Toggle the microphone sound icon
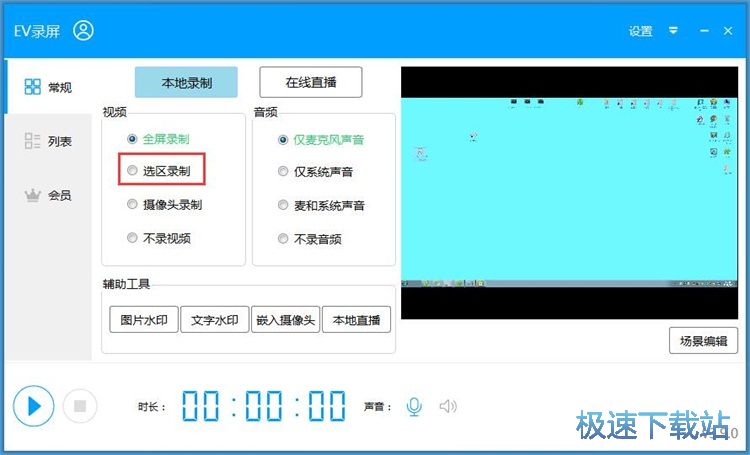 (x=414, y=407)
